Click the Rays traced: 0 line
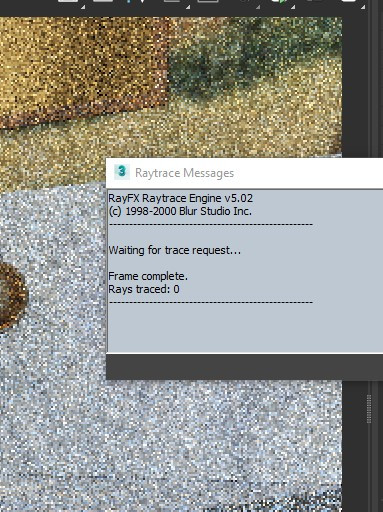The height and width of the screenshot is (512, 383). 144,289
